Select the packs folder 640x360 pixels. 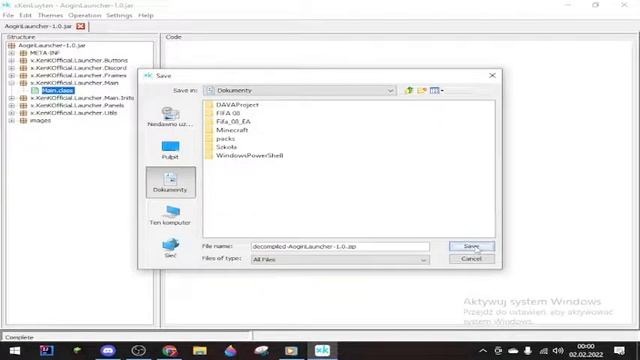(220, 139)
